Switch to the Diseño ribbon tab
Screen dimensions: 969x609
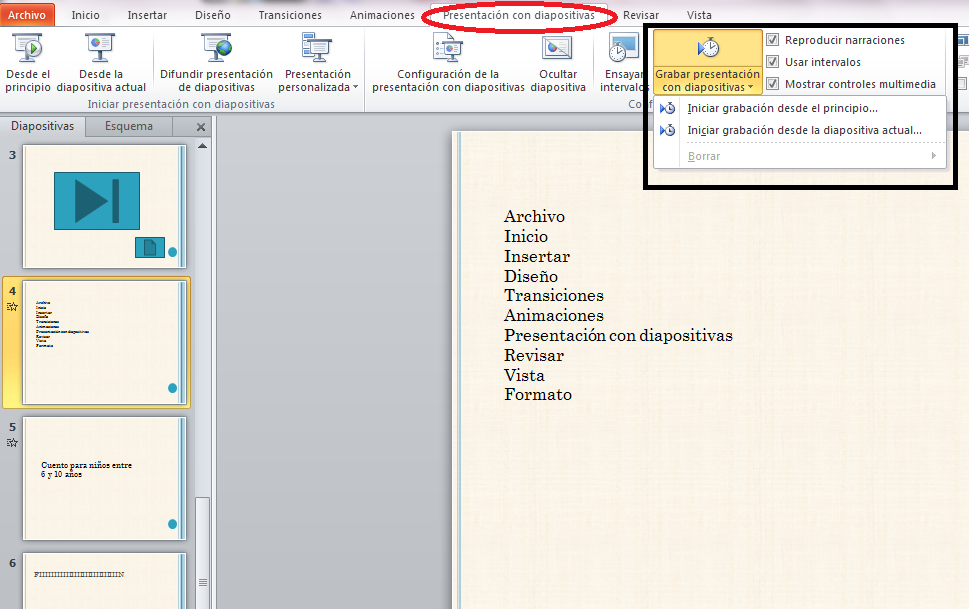[x=213, y=15]
